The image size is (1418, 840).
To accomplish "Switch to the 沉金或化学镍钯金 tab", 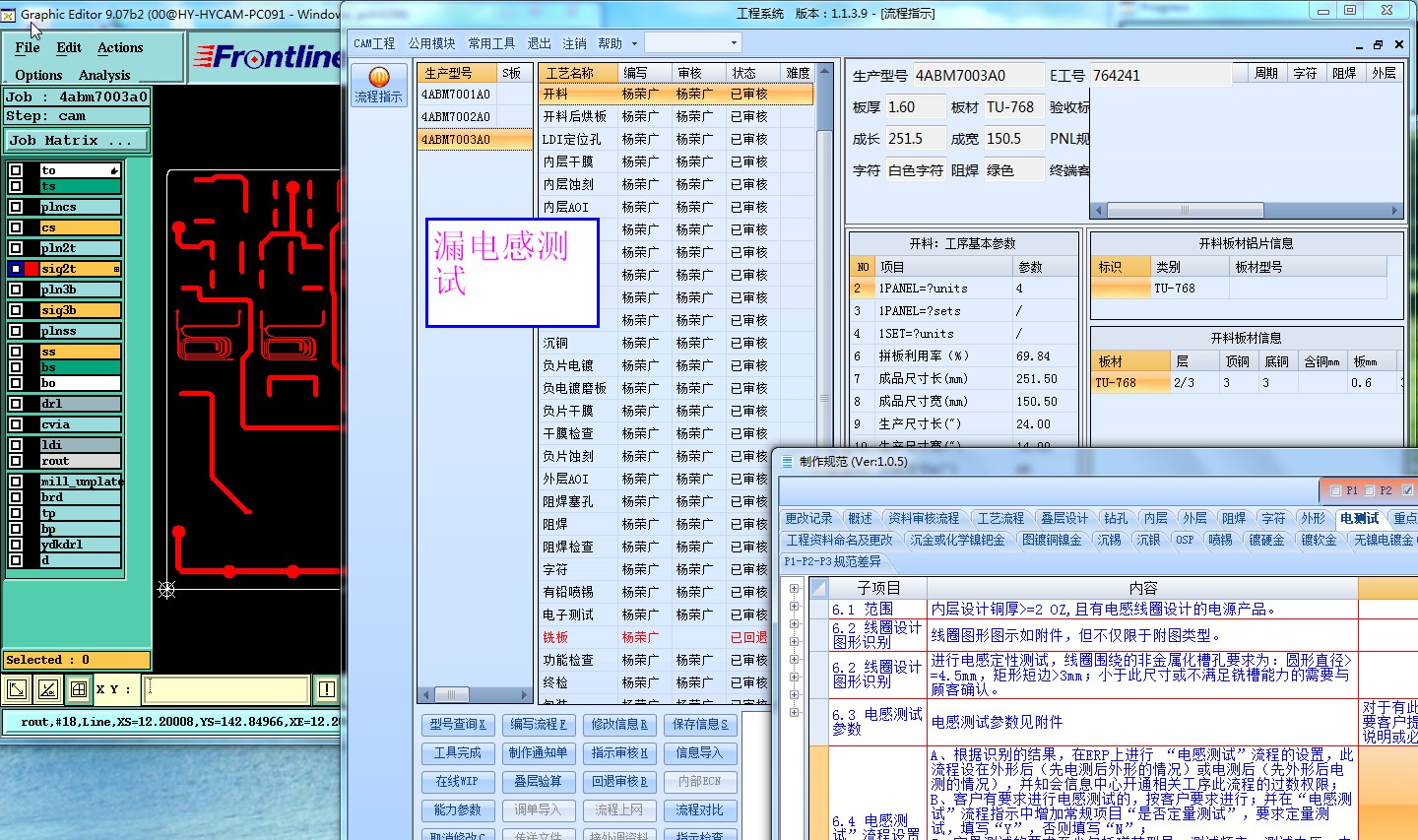I will coord(957,540).
